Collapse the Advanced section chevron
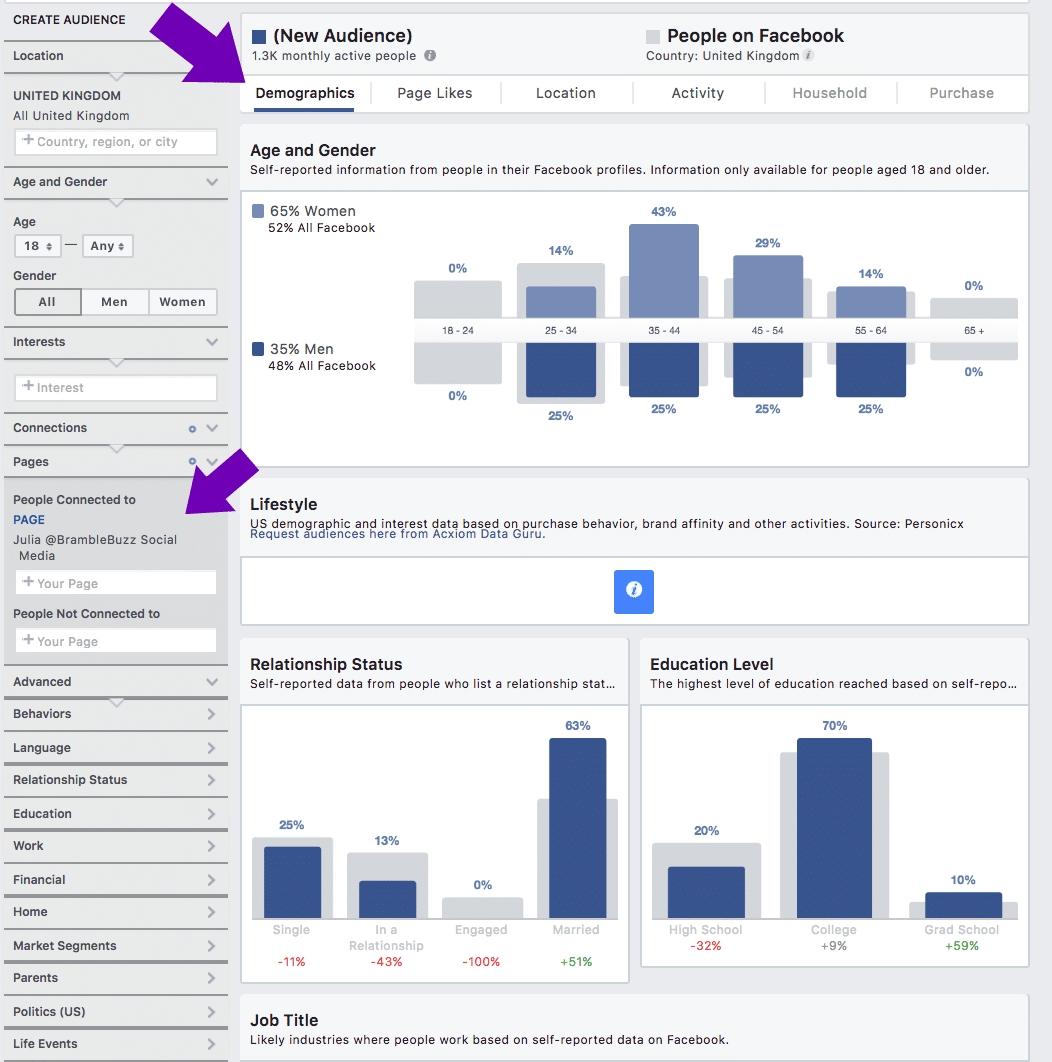The height and width of the screenshot is (1062, 1052). click(x=212, y=682)
